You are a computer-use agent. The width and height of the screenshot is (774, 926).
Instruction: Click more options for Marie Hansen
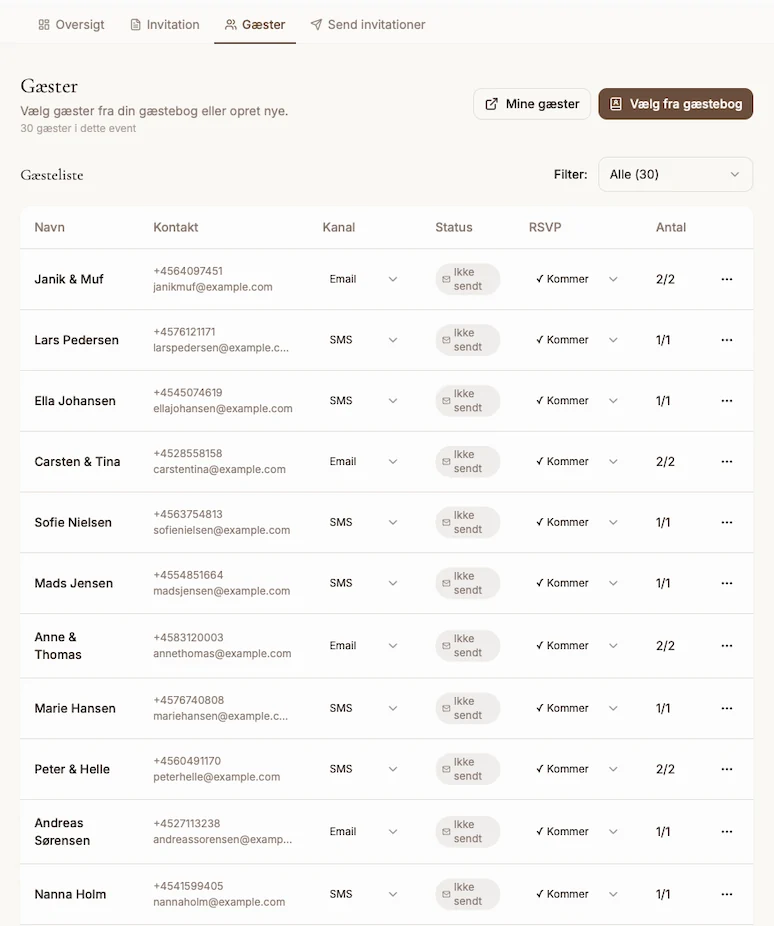click(727, 708)
